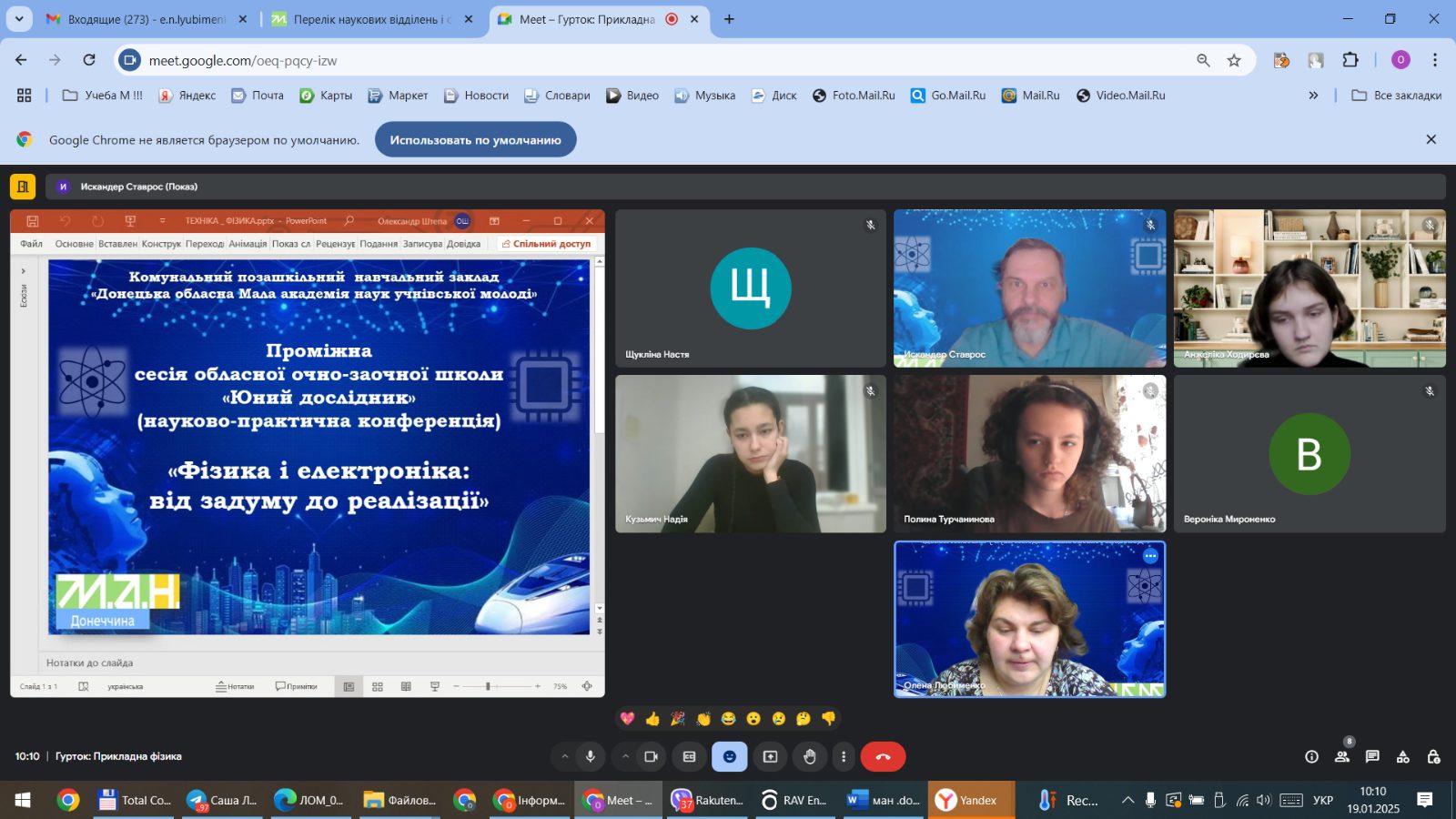
Task: Click the present screen icon
Action: (770, 756)
